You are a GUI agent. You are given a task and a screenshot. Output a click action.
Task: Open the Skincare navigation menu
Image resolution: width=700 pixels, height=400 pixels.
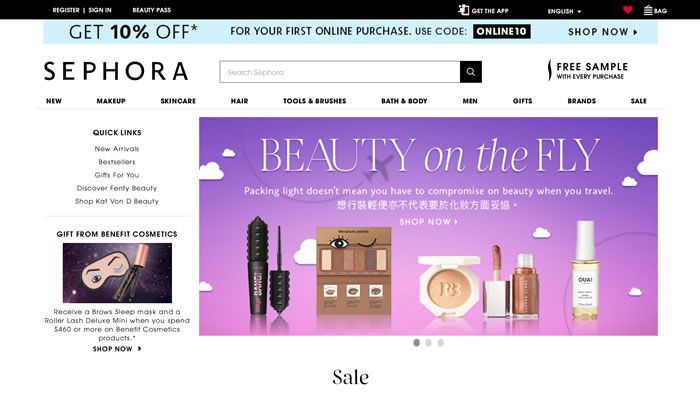[x=178, y=101]
